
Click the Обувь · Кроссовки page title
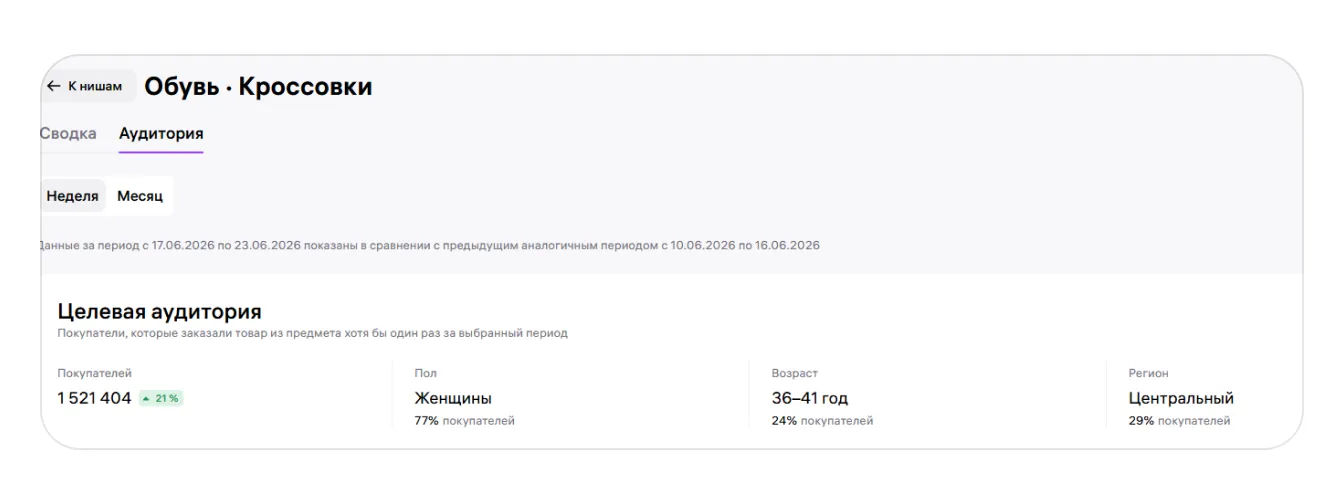click(258, 87)
